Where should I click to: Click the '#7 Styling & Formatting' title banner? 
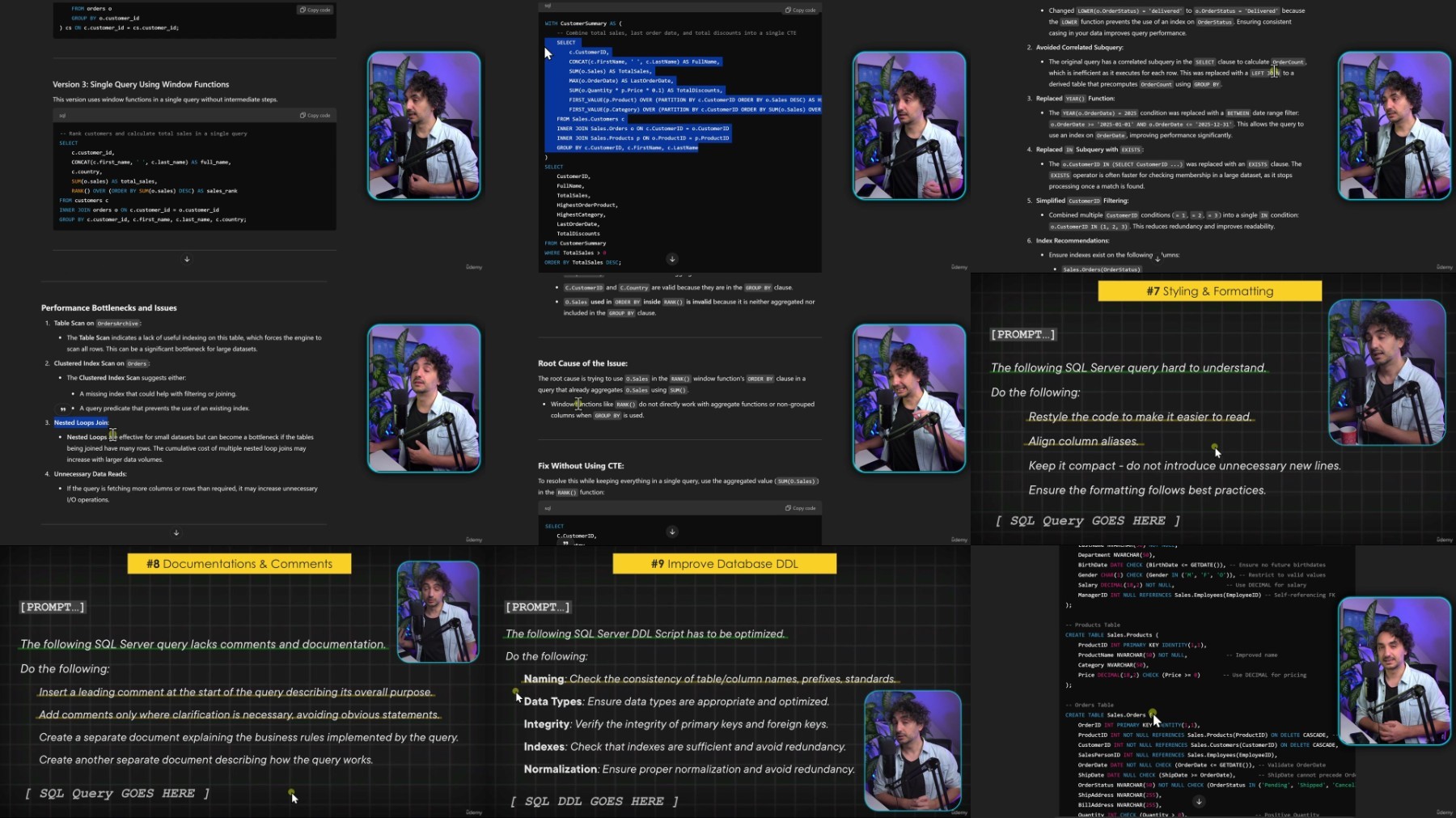pos(1209,291)
